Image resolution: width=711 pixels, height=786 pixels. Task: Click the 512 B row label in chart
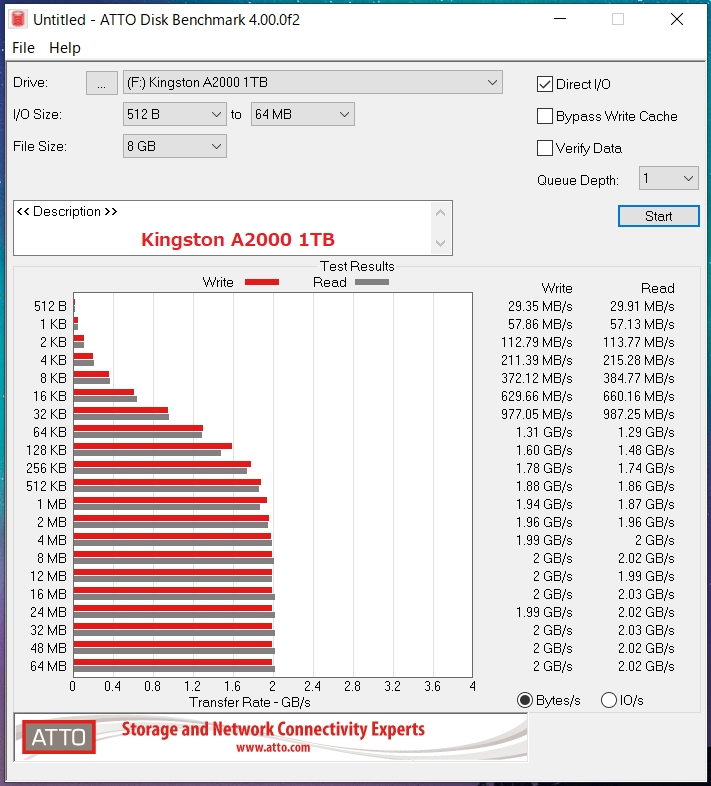click(50, 306)
